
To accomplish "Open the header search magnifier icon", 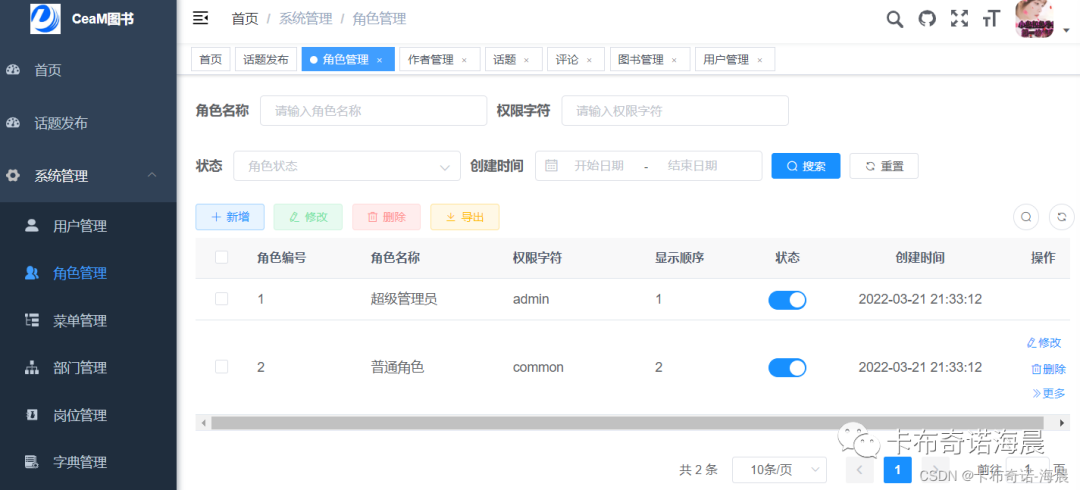I will [894, 19].
